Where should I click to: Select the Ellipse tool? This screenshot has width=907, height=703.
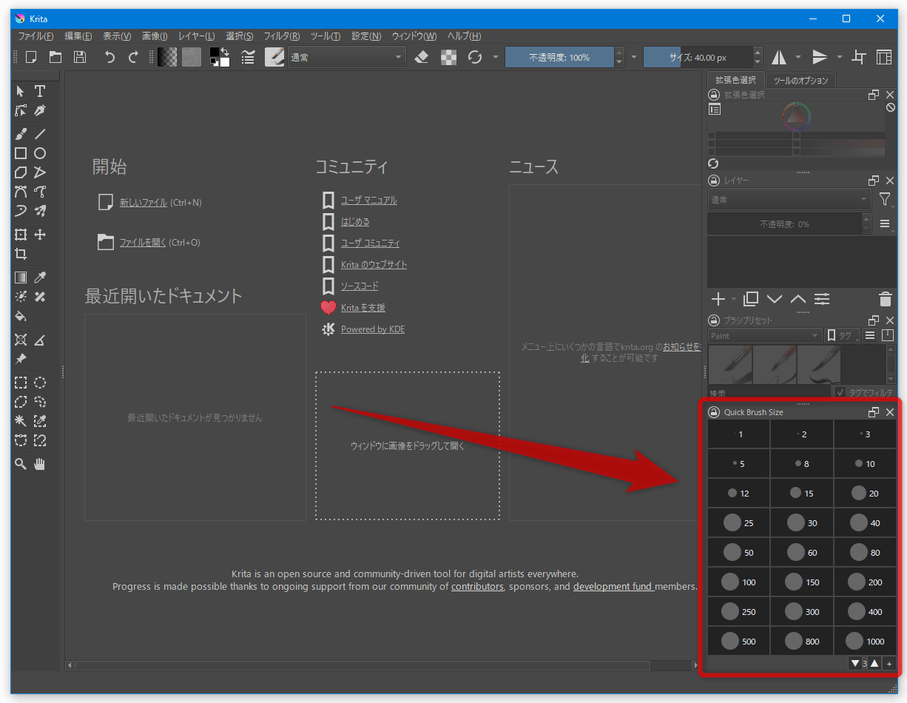pyautogui.click(x=40, y=153)
